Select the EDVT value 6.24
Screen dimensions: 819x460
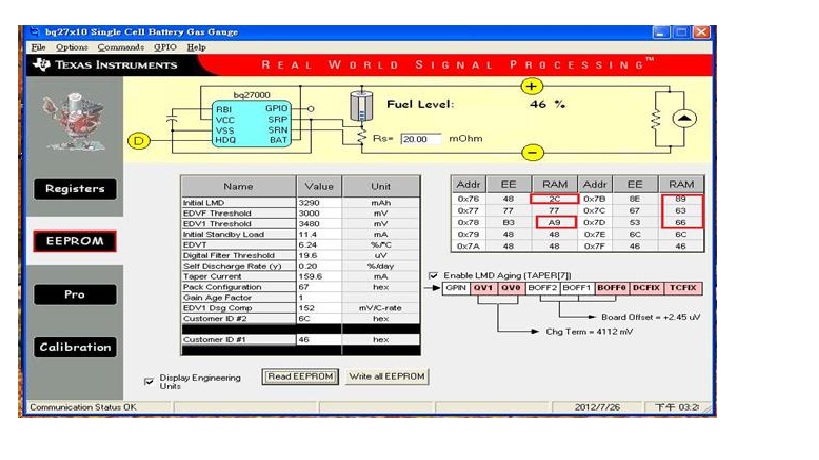pyautogui.click(x=319, y=245)
